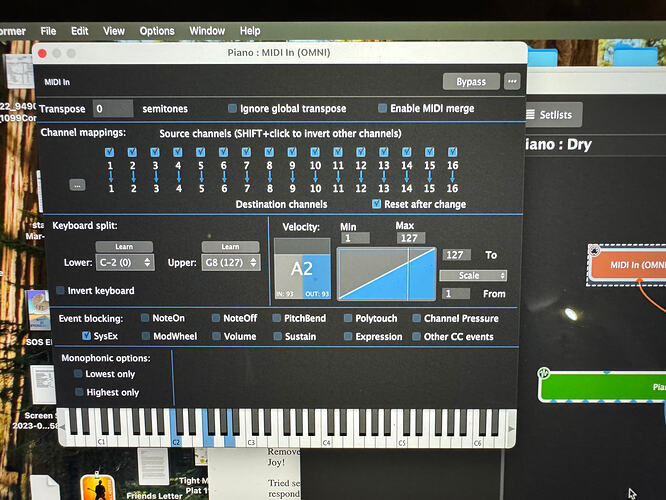The height and width of the screenshot is (500, 666).
Task: Block Polytouch events checkbox
Action: [x=348, y=318]
